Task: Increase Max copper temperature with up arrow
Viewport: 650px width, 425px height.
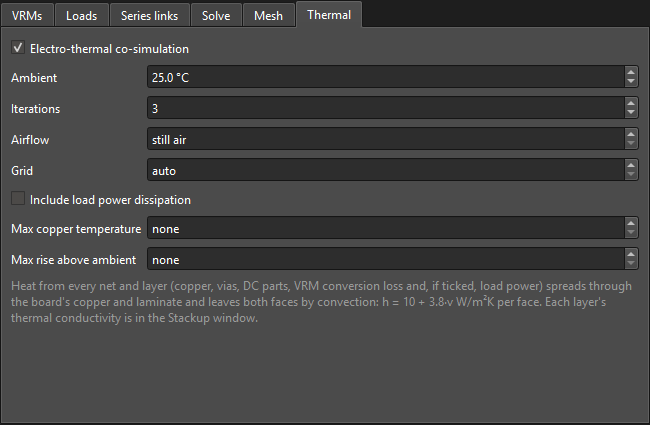Action: pos(631,223)
